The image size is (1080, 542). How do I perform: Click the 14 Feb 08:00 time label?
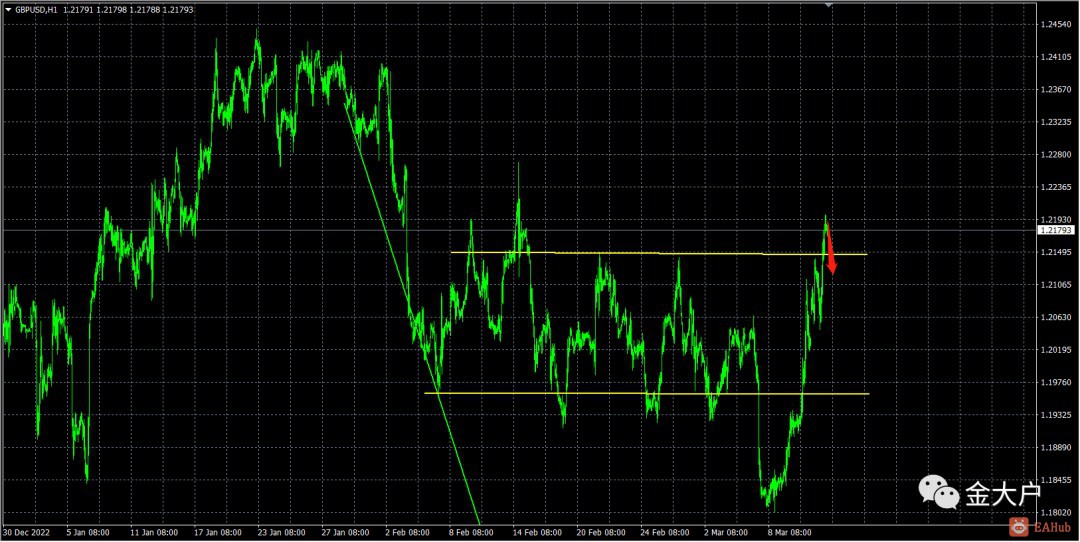(539, 533)
